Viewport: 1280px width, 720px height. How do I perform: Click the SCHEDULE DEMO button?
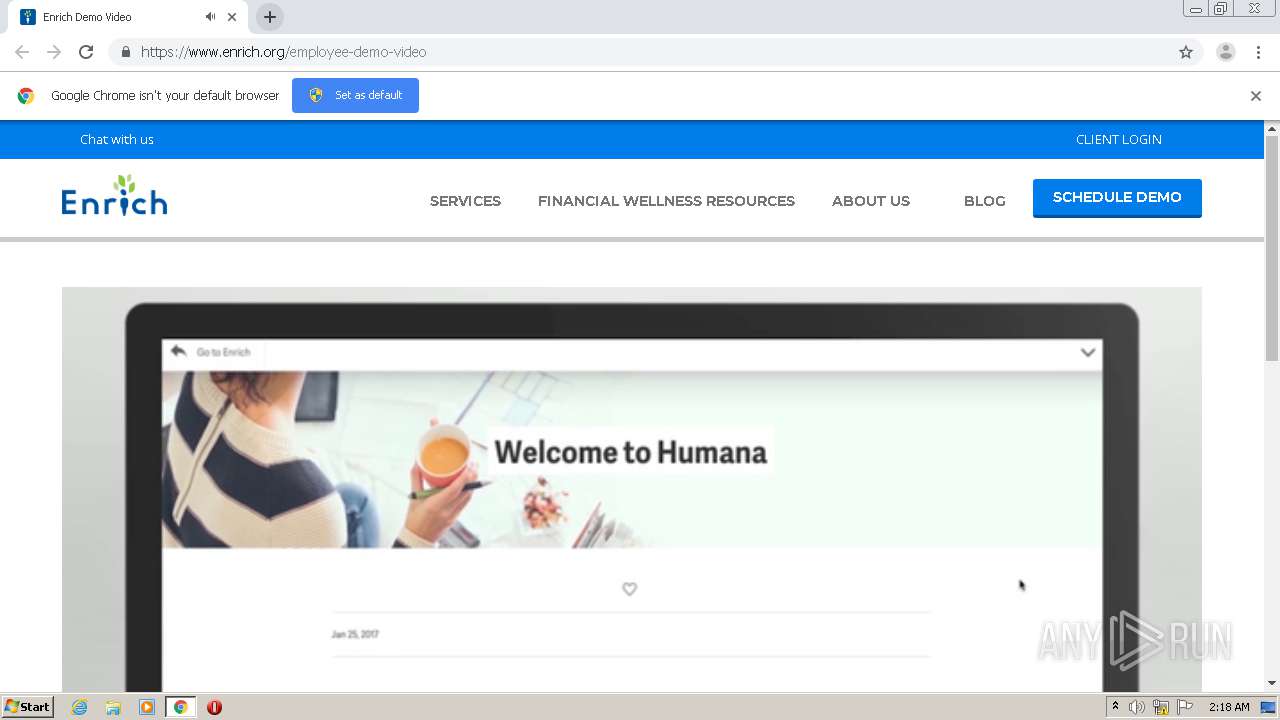click(x=1117, y=198)
